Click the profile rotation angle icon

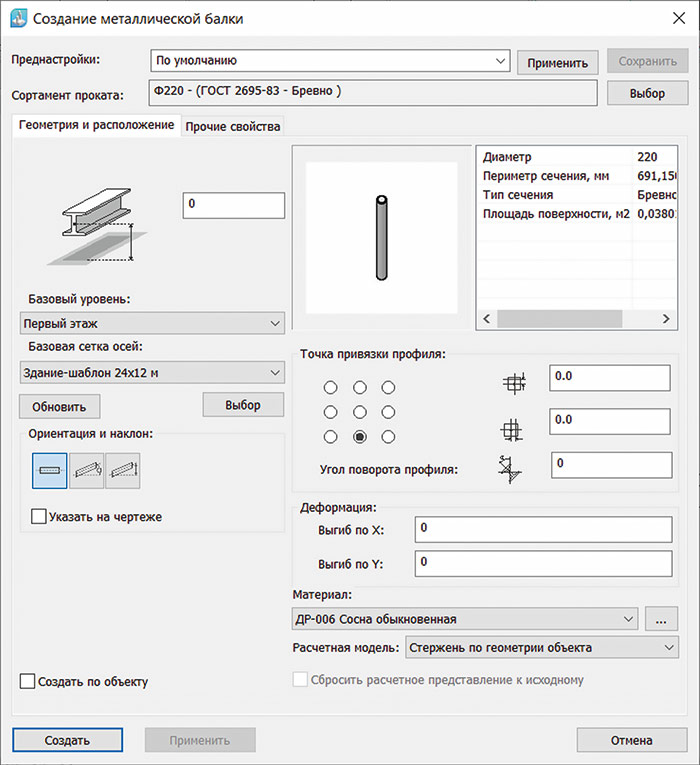point(510,469)
